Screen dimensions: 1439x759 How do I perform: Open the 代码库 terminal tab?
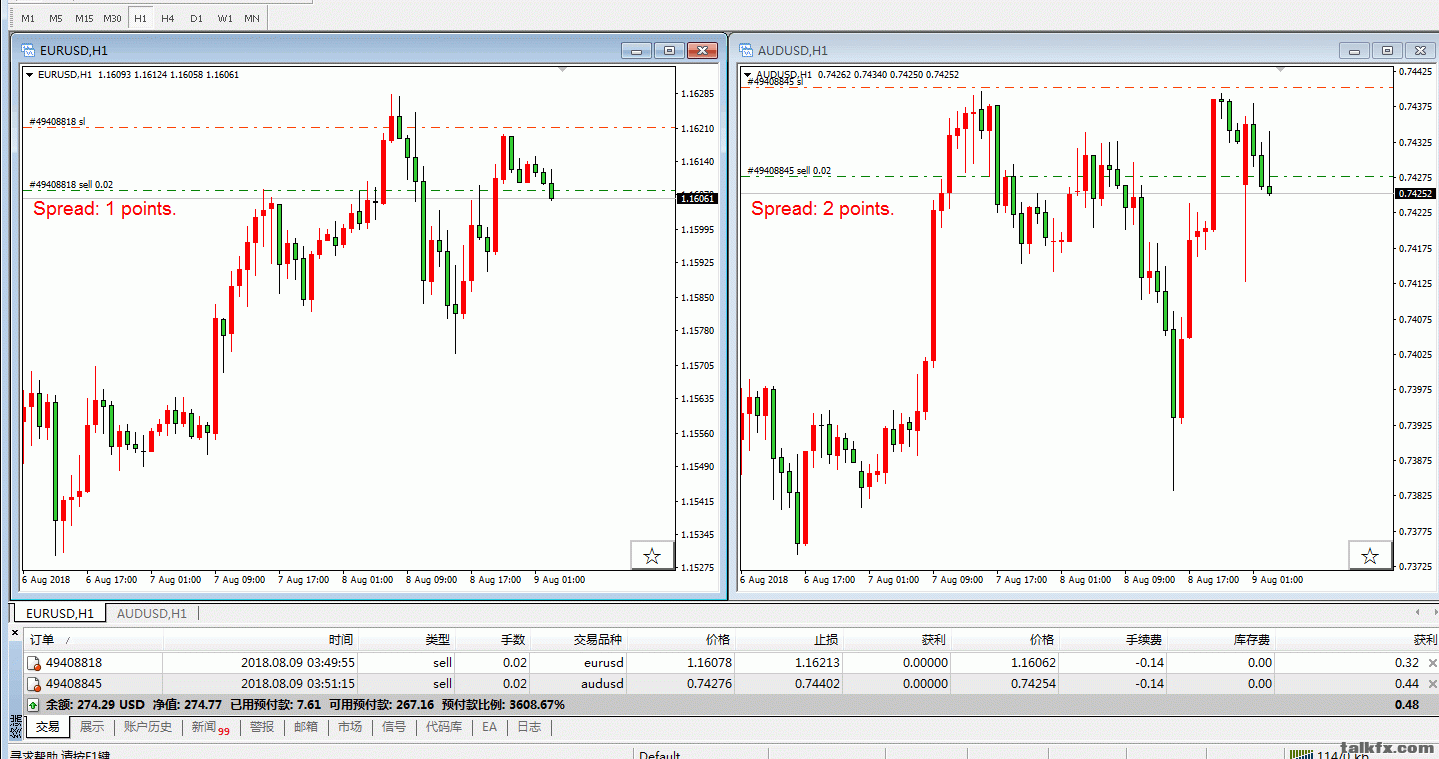coord(444,727)
